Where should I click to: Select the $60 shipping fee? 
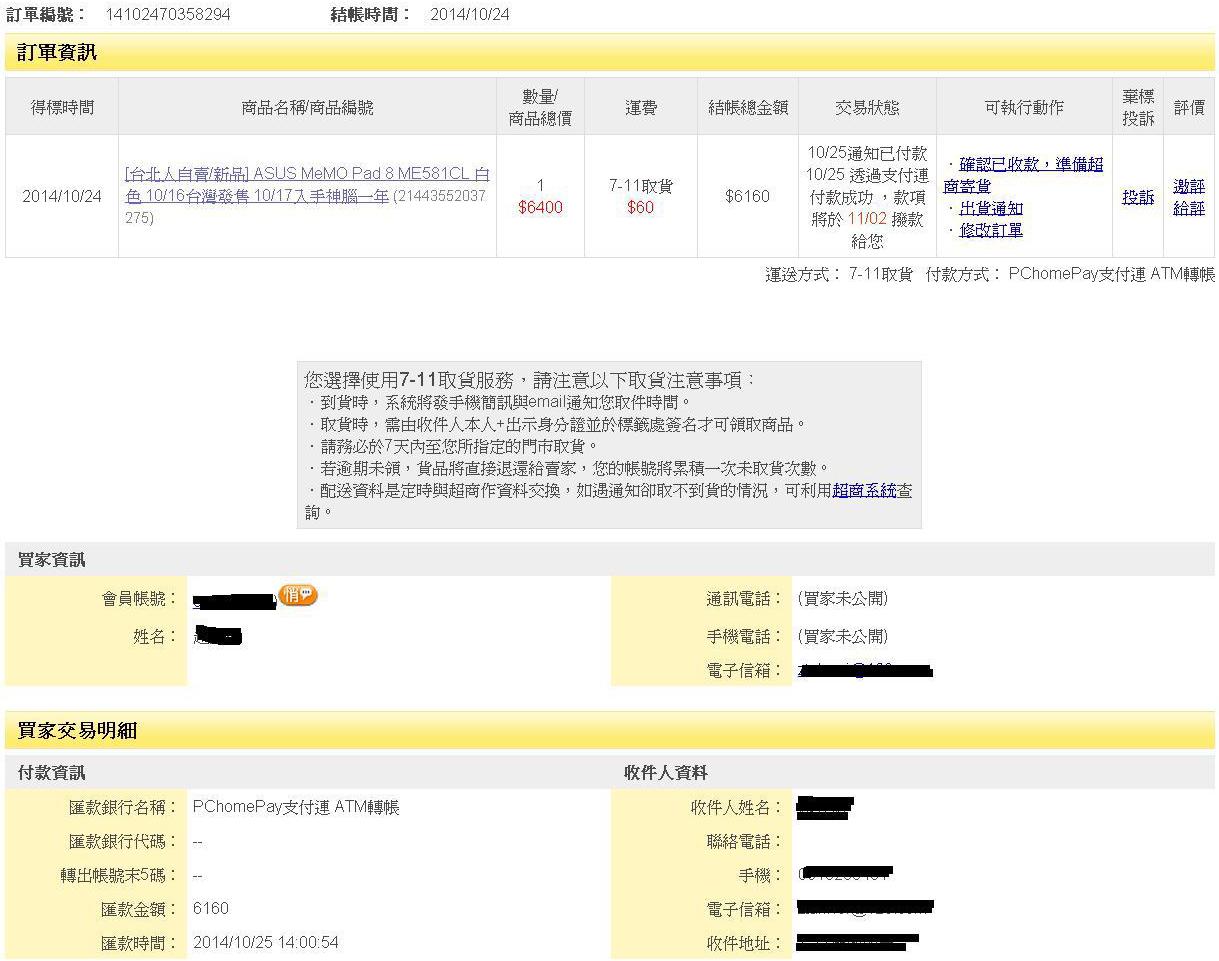[640, 207]
